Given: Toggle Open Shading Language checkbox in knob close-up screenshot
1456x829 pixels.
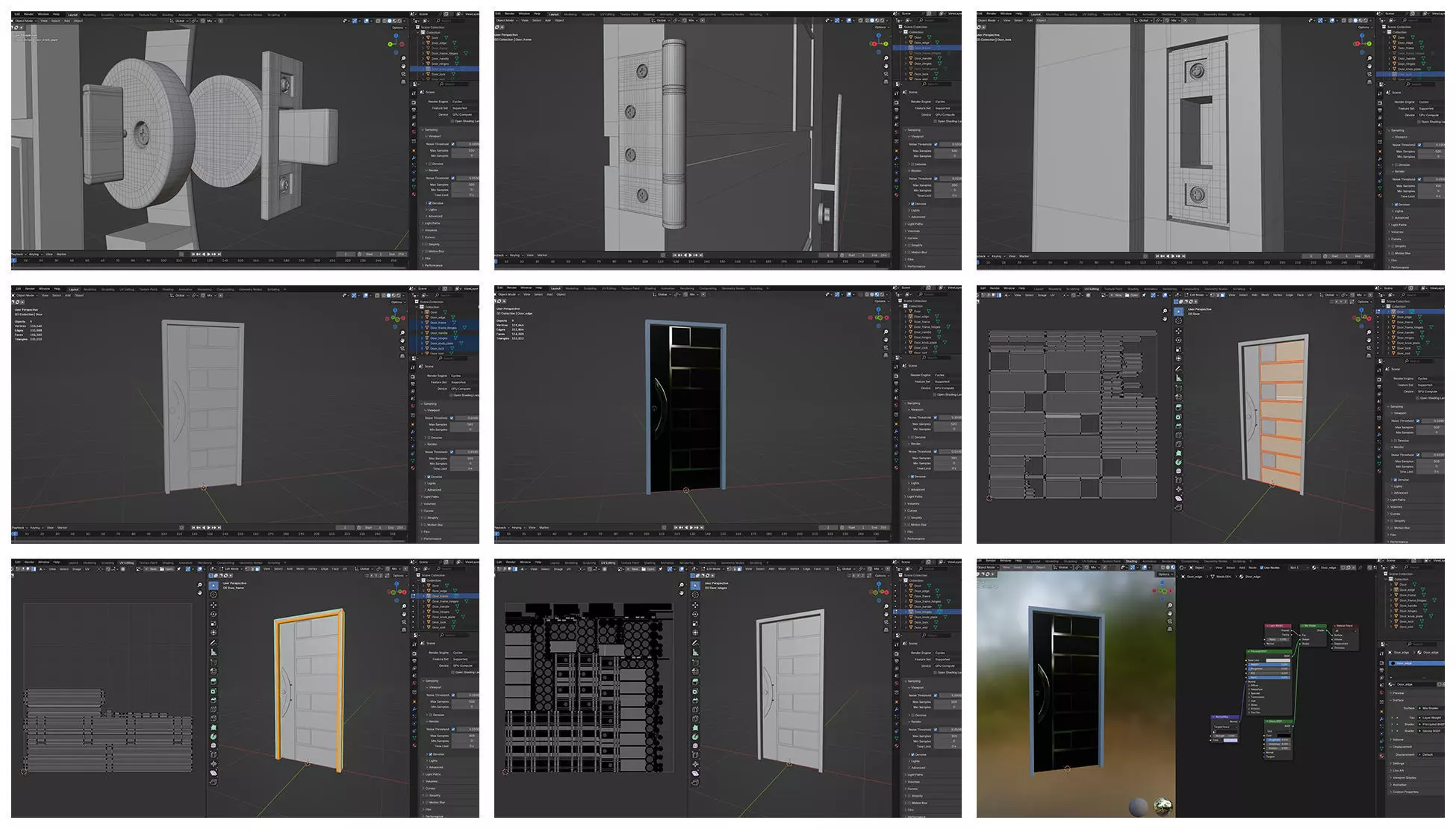Looking at the screenshot, I should [x=452, y=121].
